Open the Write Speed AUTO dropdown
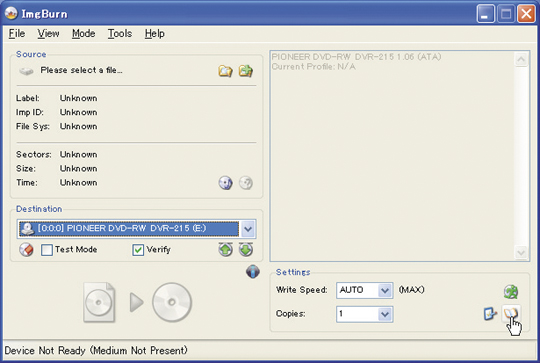 pyautogui.click(x=385, y=290)
